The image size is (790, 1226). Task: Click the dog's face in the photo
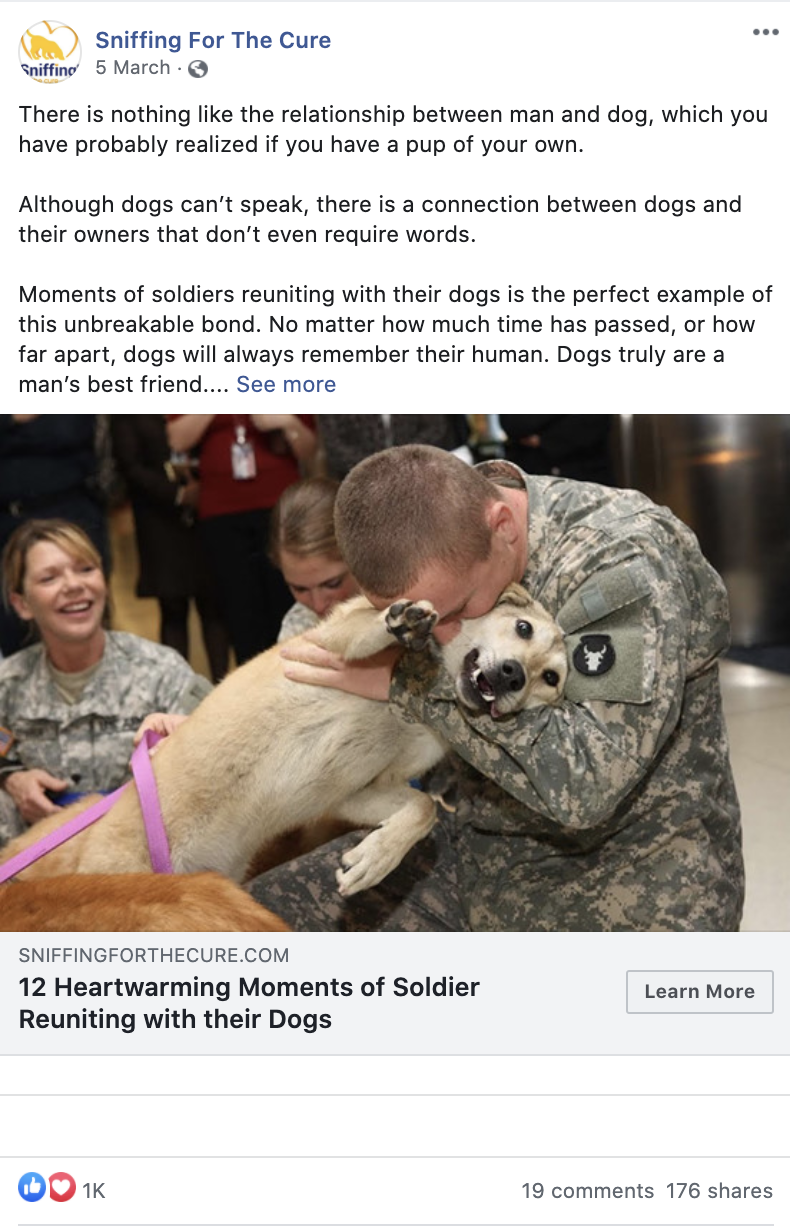coord(508,658)
